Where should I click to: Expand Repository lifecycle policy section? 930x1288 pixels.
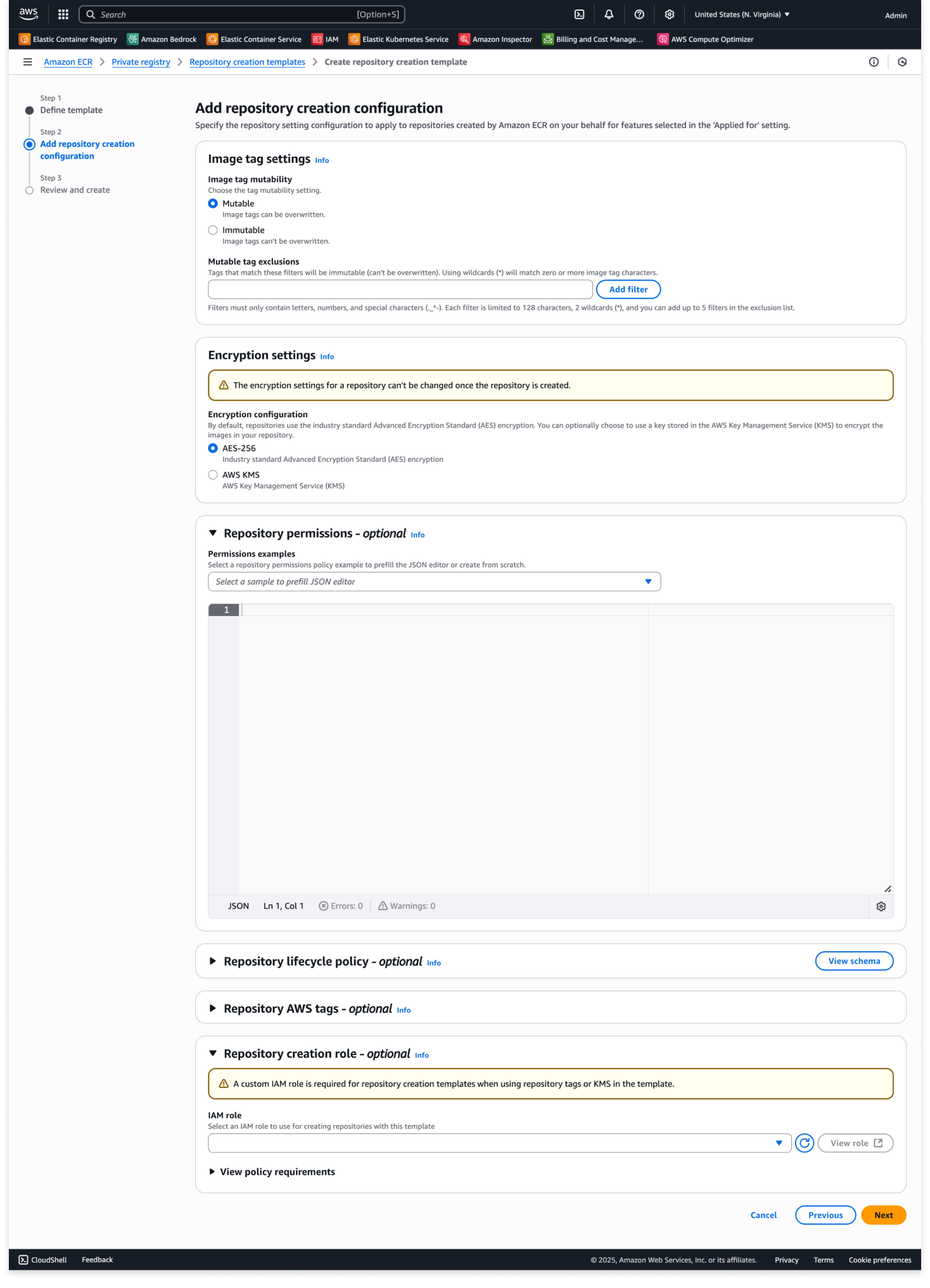[213, 961]
